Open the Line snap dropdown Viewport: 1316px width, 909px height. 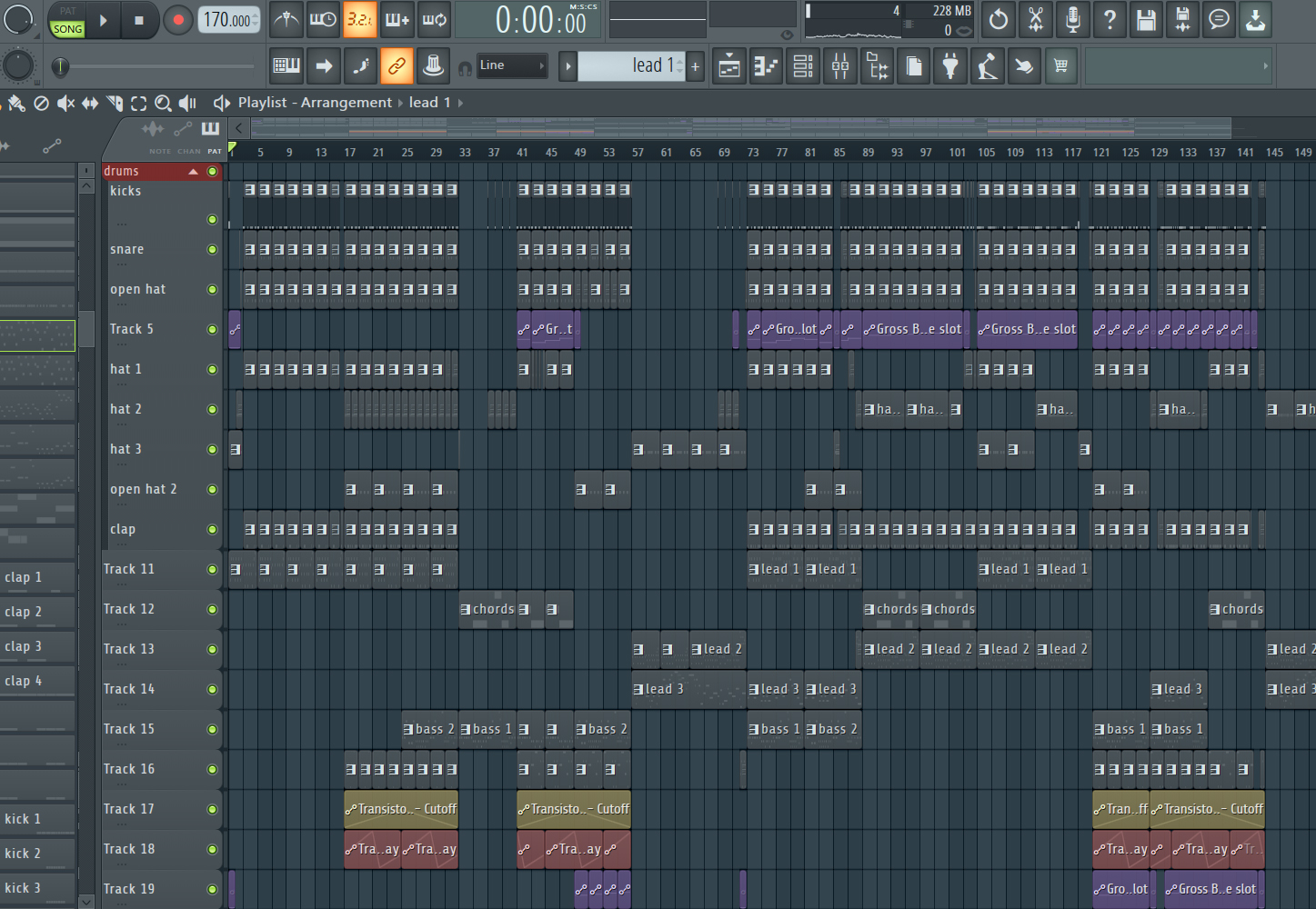click(x=512, y=65)
